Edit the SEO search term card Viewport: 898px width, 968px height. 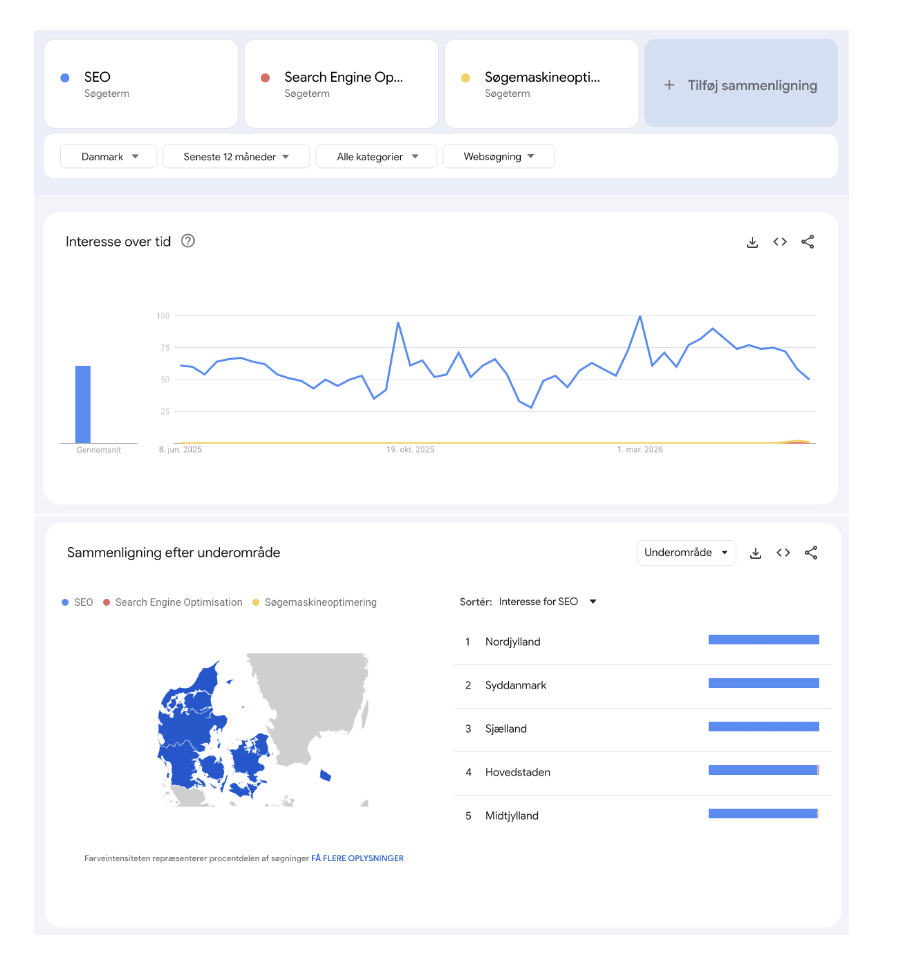point(141,84)
